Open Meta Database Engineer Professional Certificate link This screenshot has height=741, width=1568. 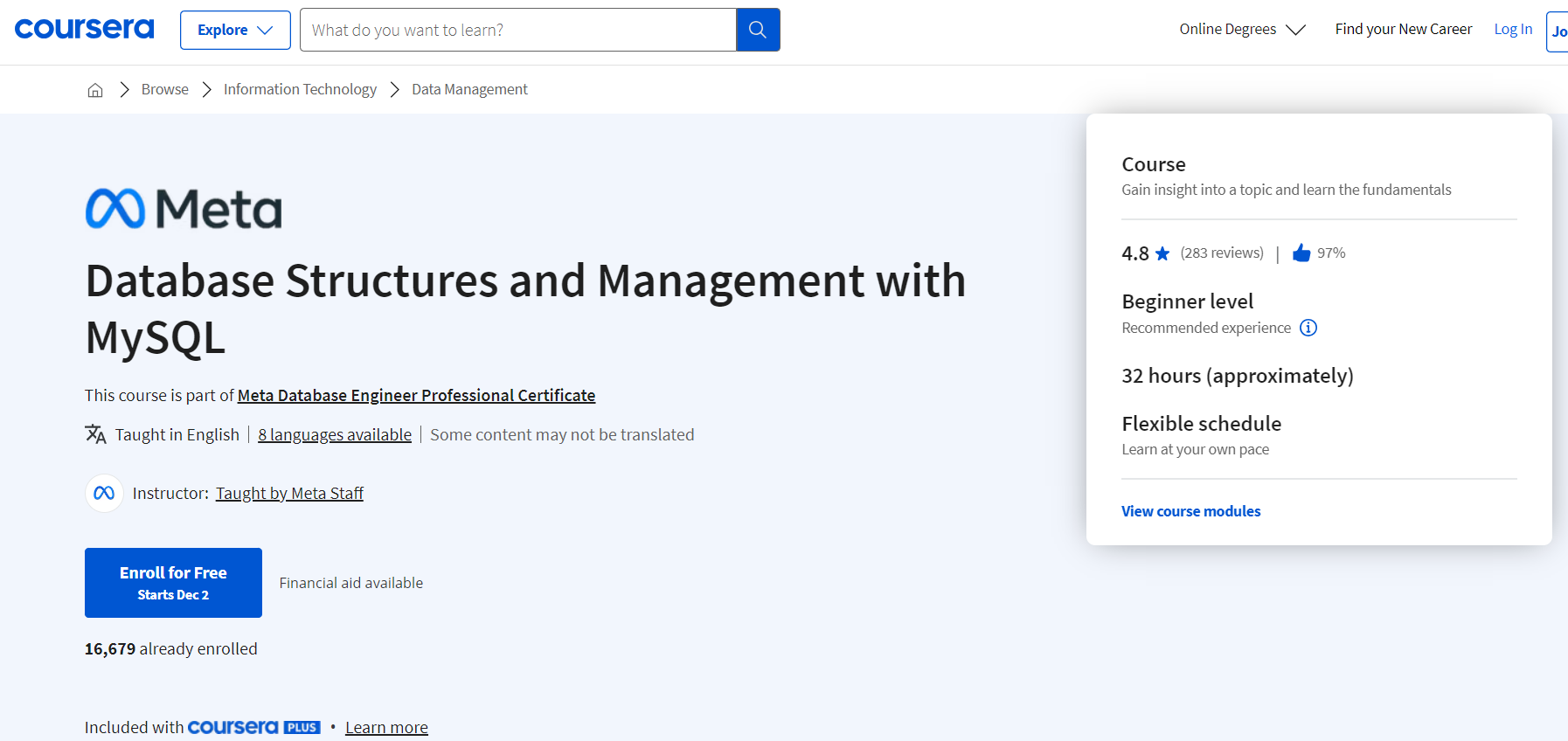coord(416,395)
